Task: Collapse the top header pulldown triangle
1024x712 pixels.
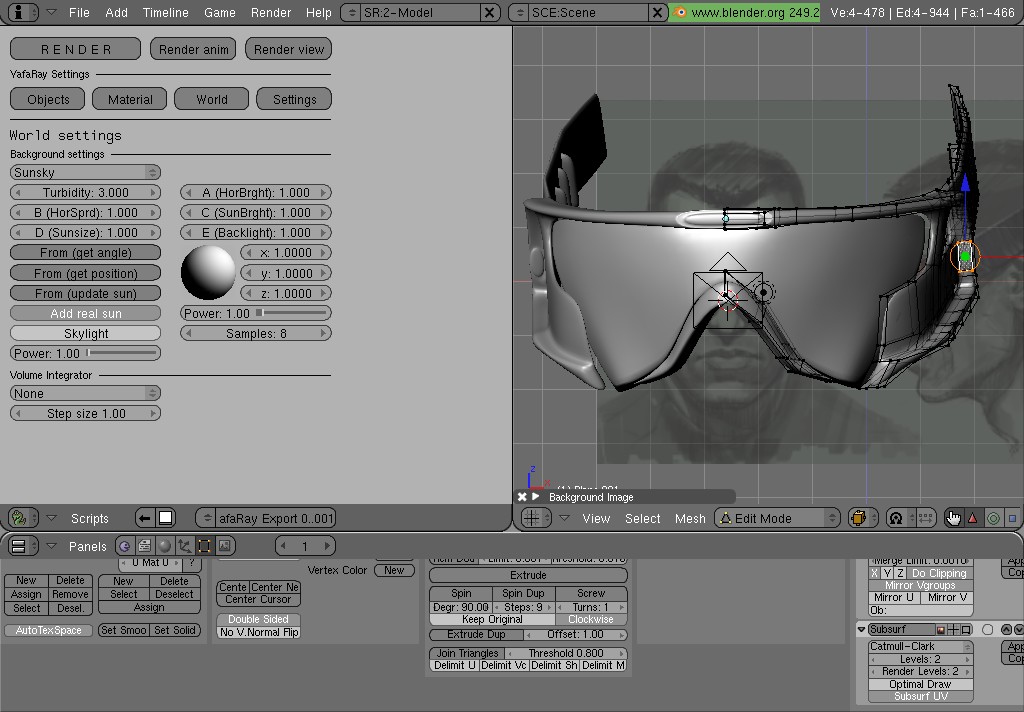Action: click(51, 12)
